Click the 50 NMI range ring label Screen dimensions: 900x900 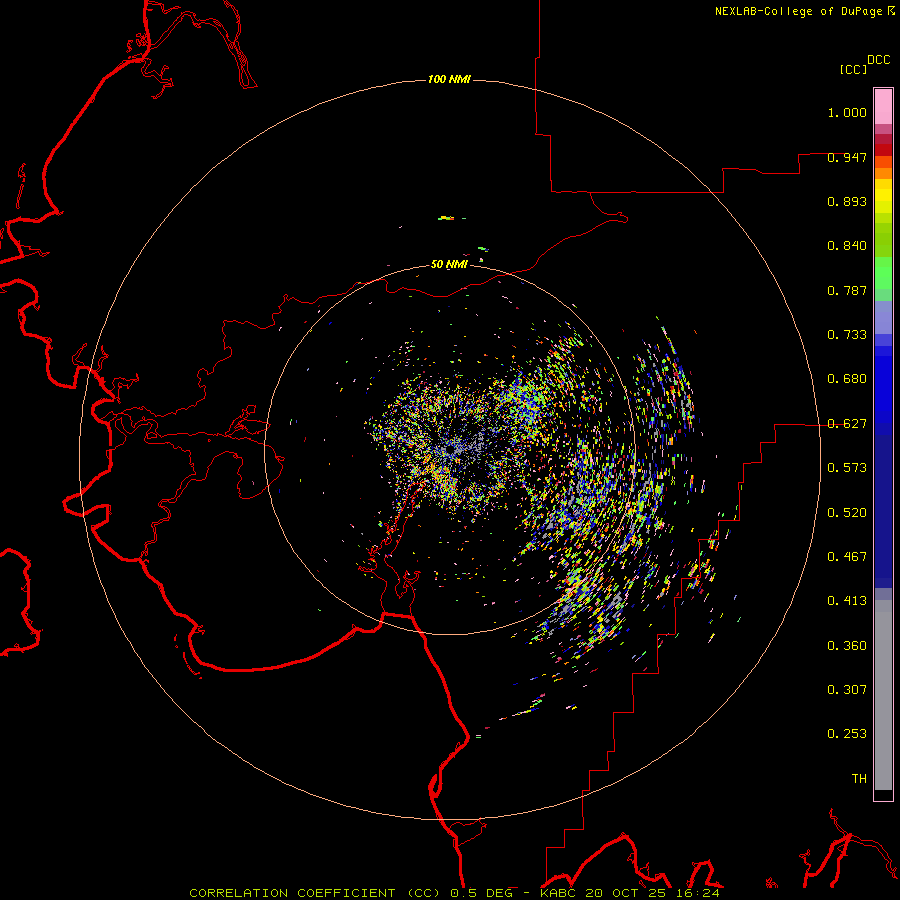point(449,264)
